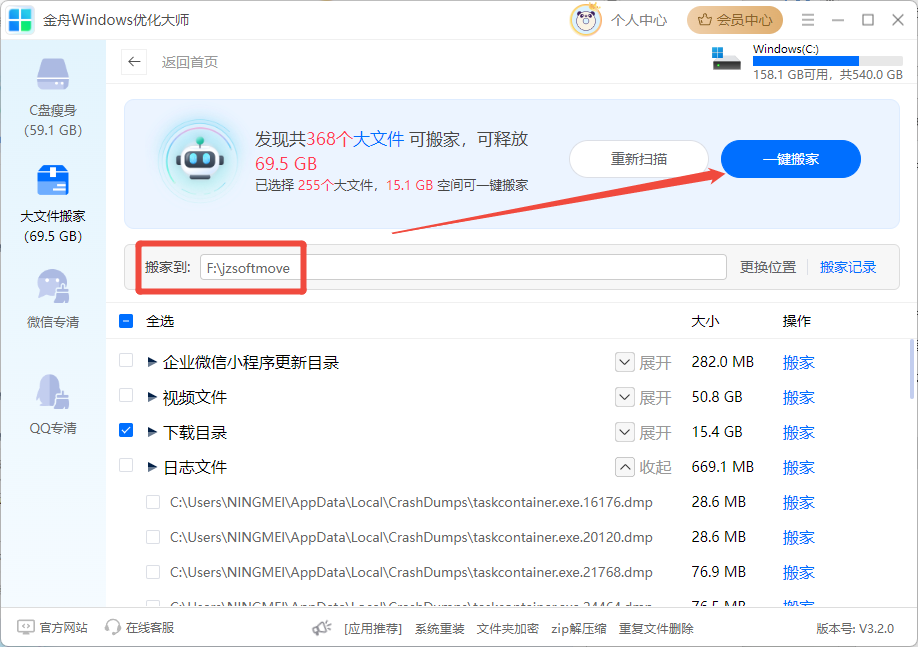Click the 一键搬家 button

coord(790,159)
